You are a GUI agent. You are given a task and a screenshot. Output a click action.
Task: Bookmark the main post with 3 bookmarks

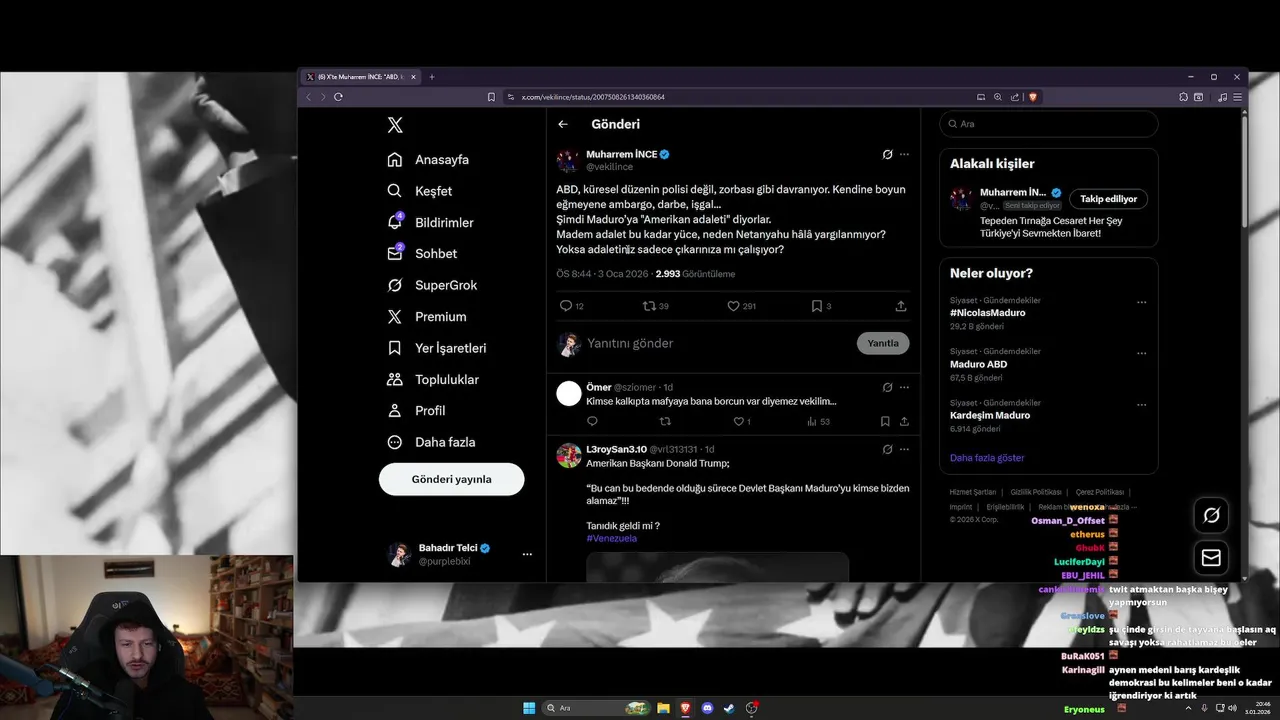point(816,306)
